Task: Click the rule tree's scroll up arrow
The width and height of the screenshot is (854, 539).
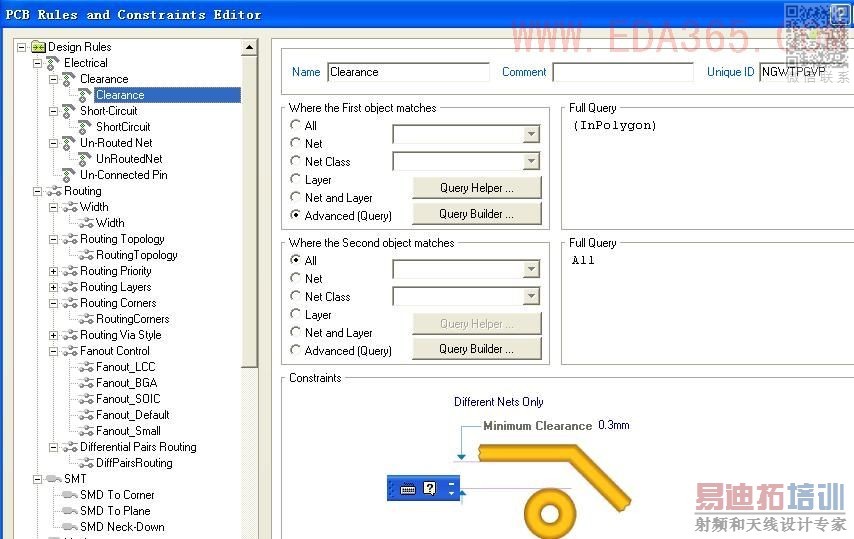Action: [x=249, y=47]
